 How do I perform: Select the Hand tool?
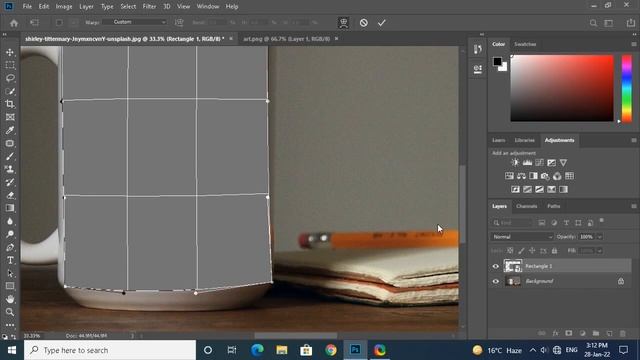point(10,299)
